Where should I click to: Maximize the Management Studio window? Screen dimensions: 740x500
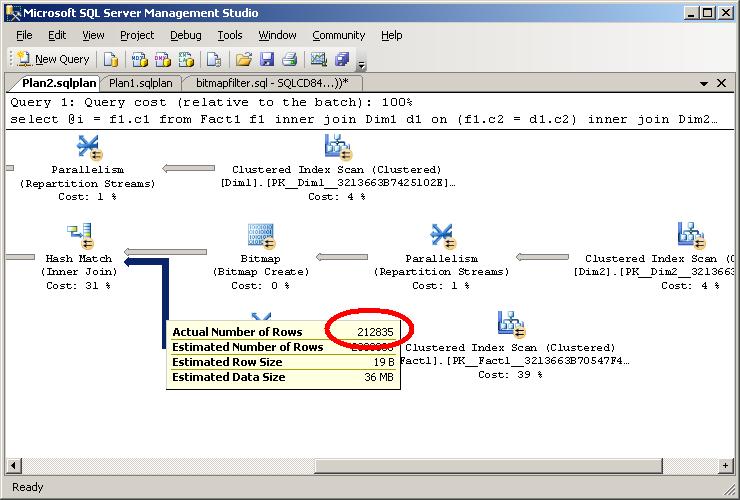click(x=708, y=13)
